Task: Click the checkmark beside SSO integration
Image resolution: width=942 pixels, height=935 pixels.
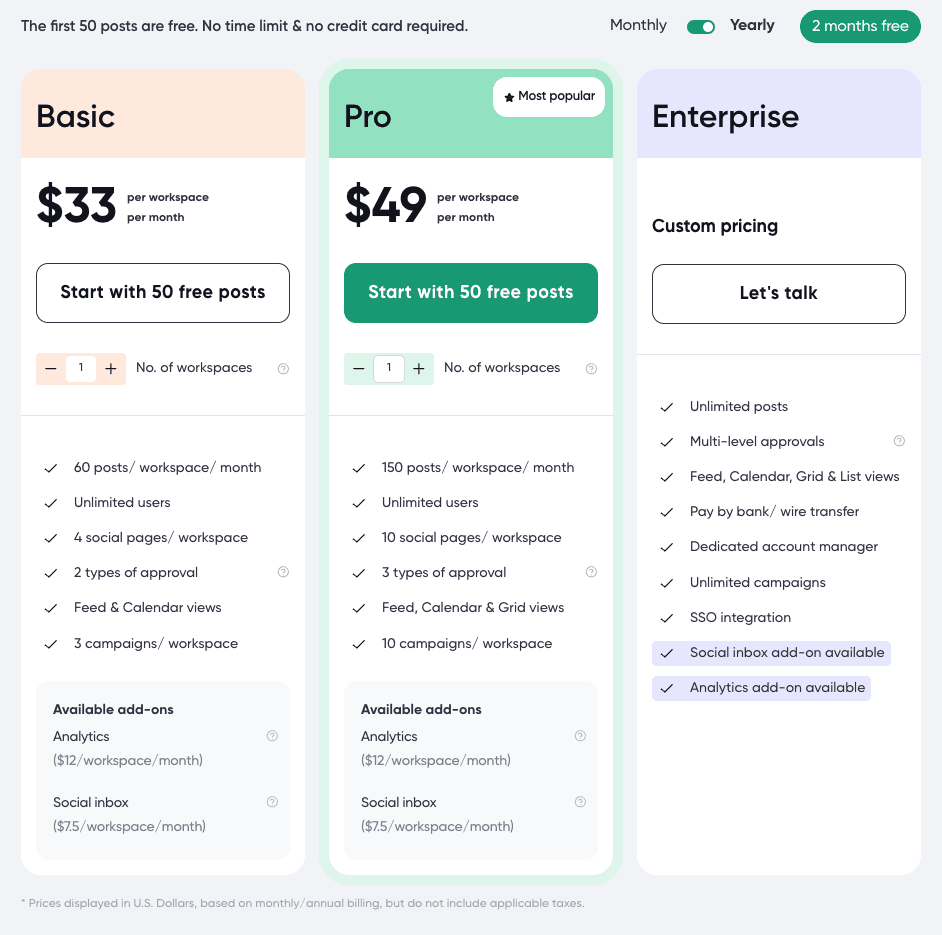Action: [667, 617]
